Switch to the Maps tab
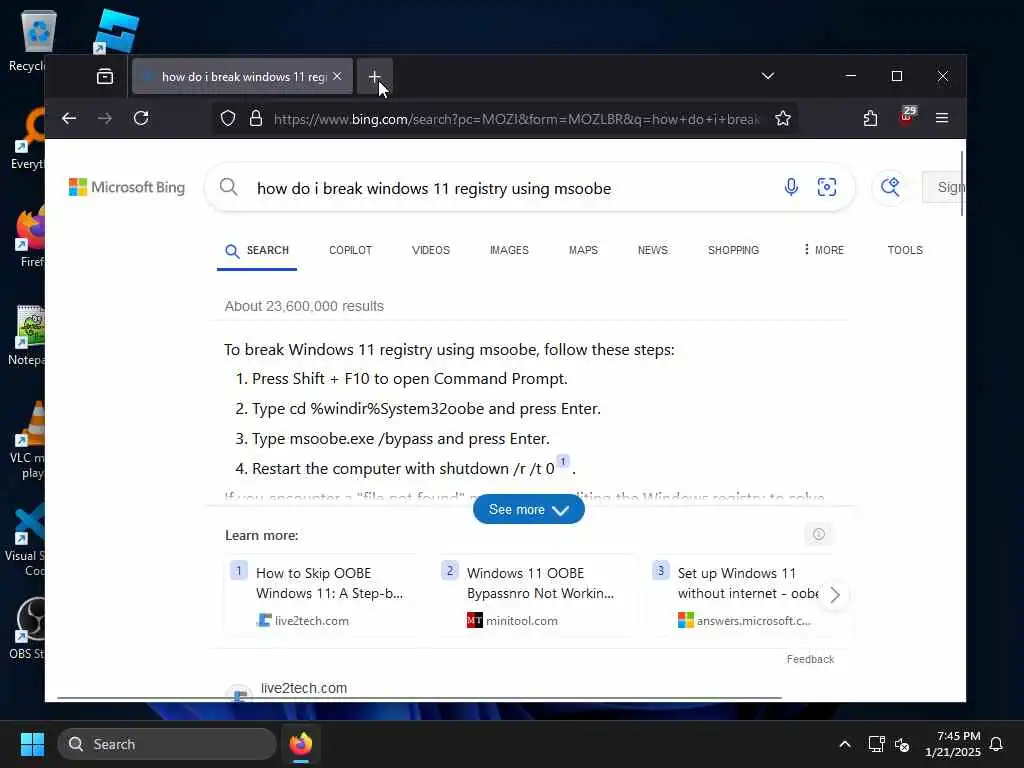Image resolution: width=1024 pixels, height=768 pixels. [583, 250]
